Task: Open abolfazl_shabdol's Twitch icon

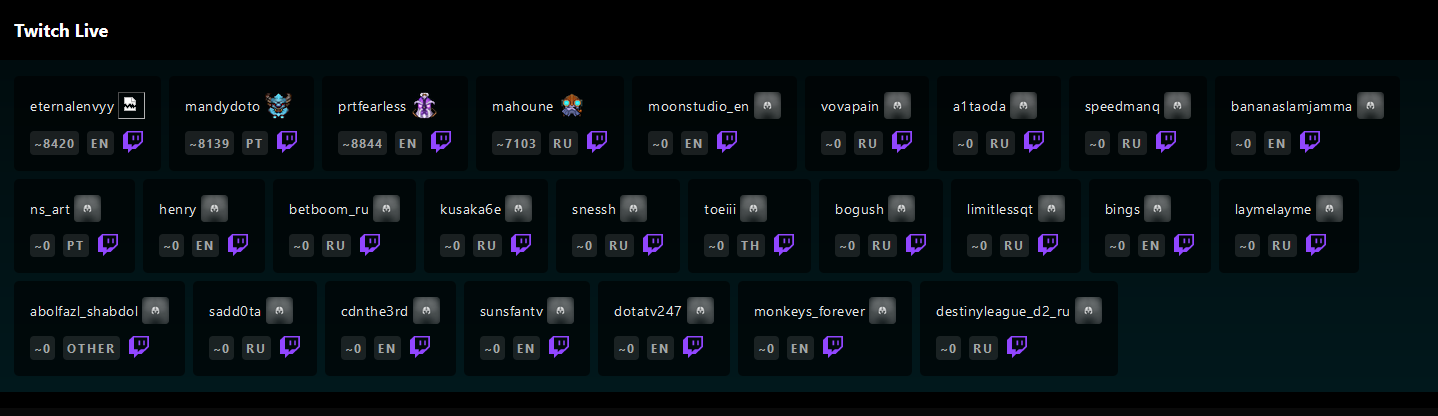Action: point(139,346)
